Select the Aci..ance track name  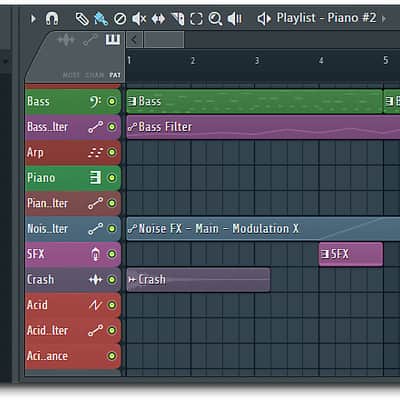click(47, 356)
